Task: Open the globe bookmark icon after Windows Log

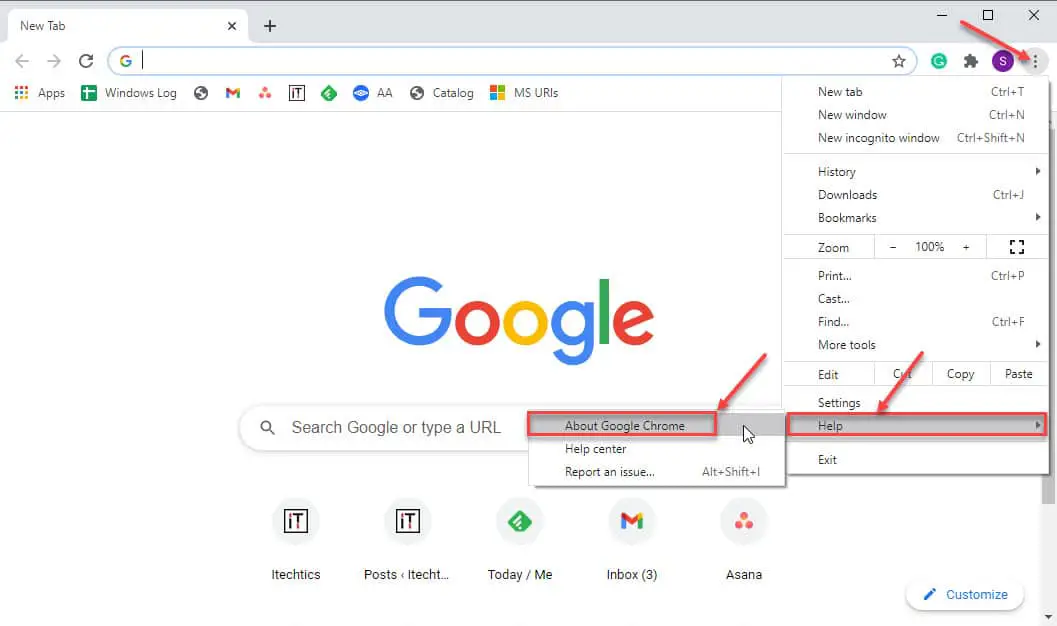Action: [201, 93]
